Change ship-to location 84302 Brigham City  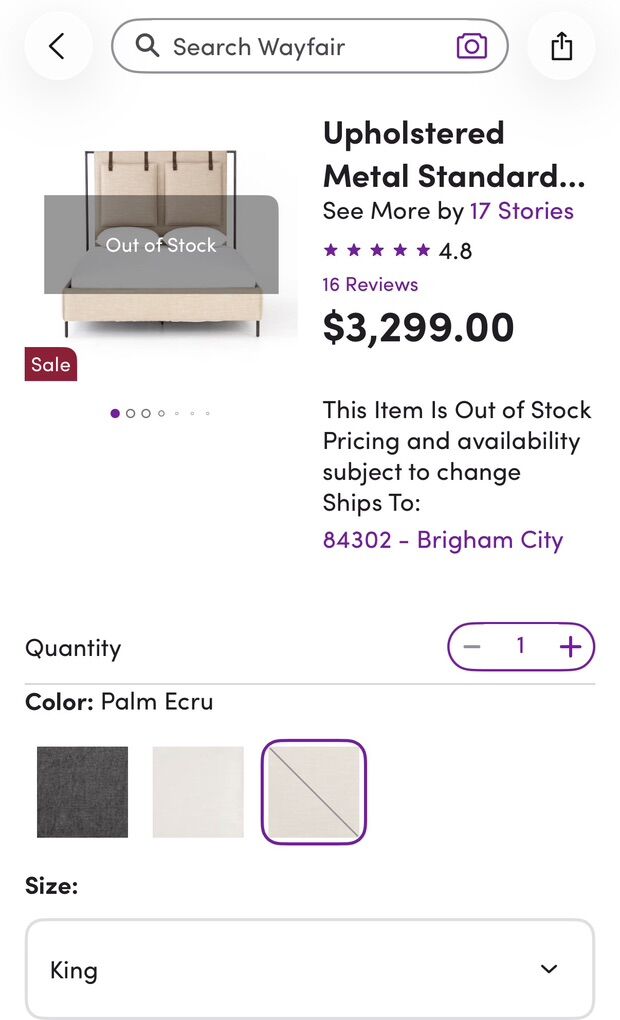click(x=442, y=540)
